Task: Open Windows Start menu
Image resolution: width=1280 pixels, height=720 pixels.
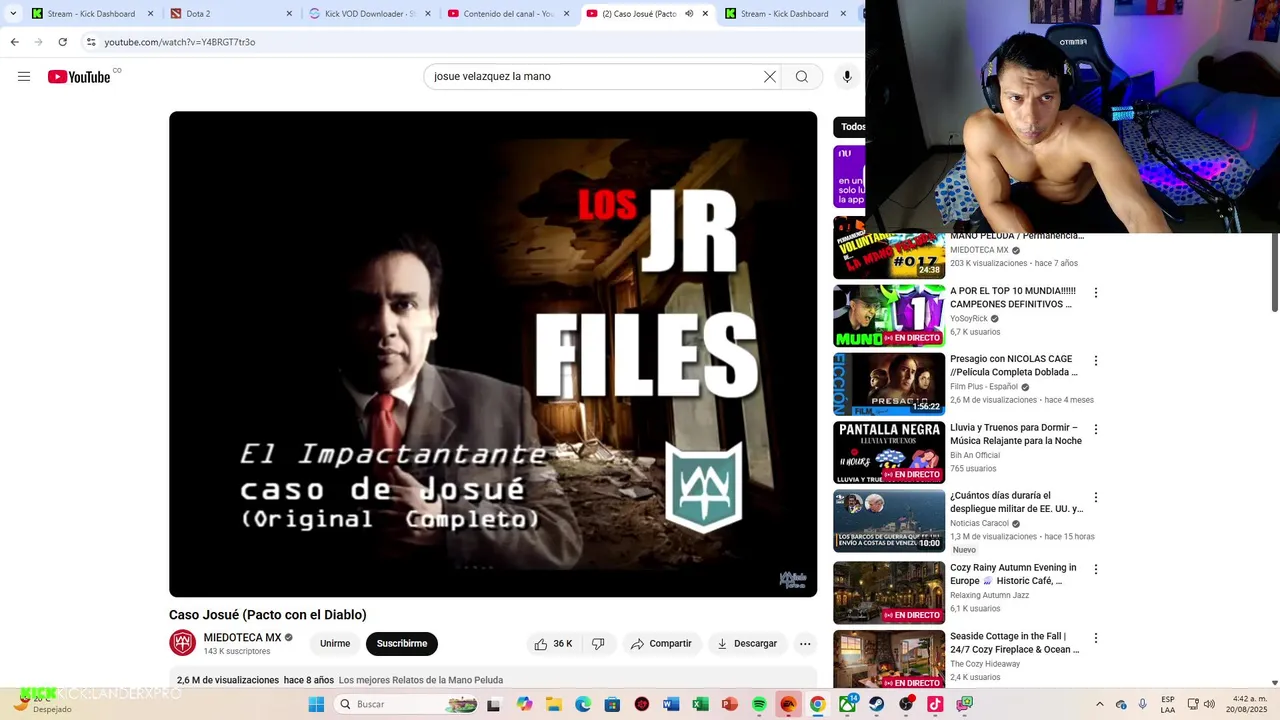Action: click(x=316, y=704)
